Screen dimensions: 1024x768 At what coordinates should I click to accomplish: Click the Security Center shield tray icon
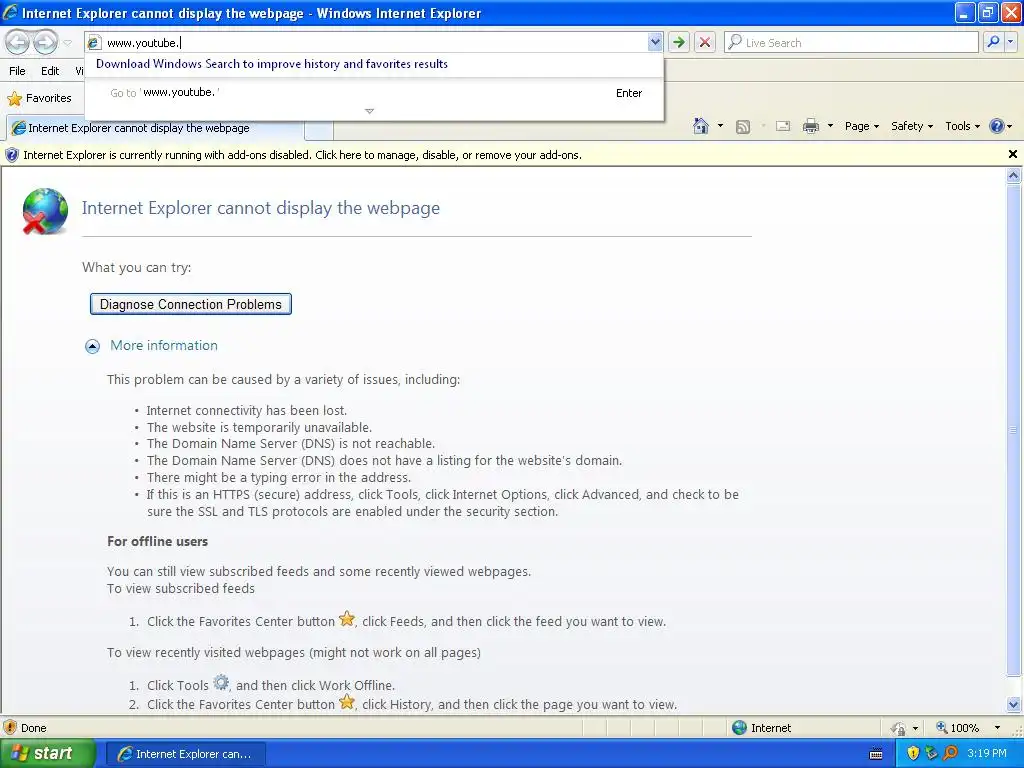[914, 754]
